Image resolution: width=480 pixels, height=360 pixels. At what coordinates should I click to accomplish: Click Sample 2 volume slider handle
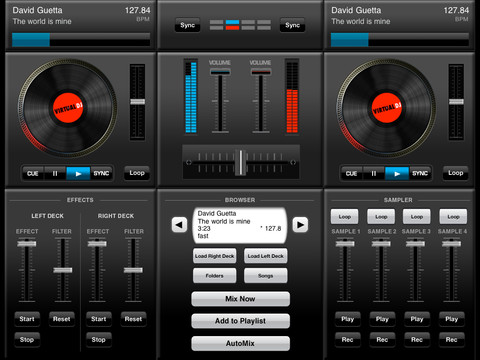click(x=381, y=244)
